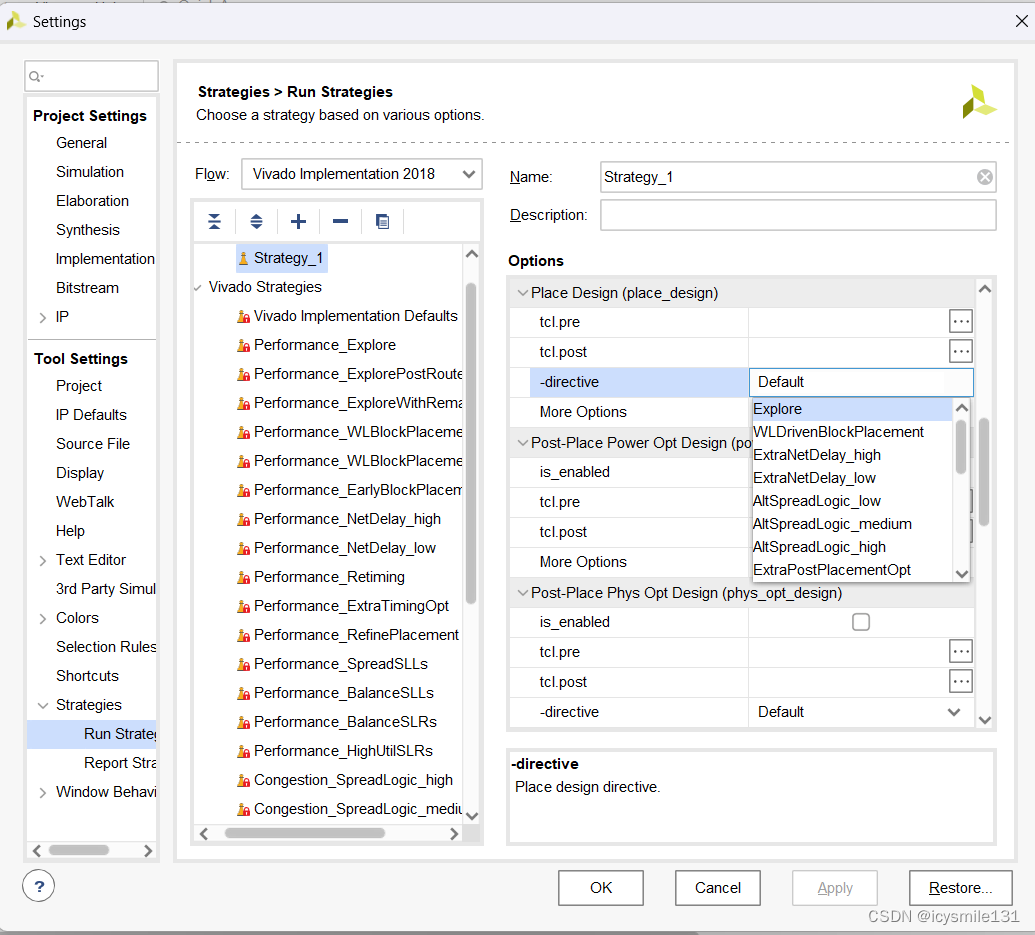Click Options panel scroll down arrow
This screenshot has width=1035, height=935.
(985, 721)
